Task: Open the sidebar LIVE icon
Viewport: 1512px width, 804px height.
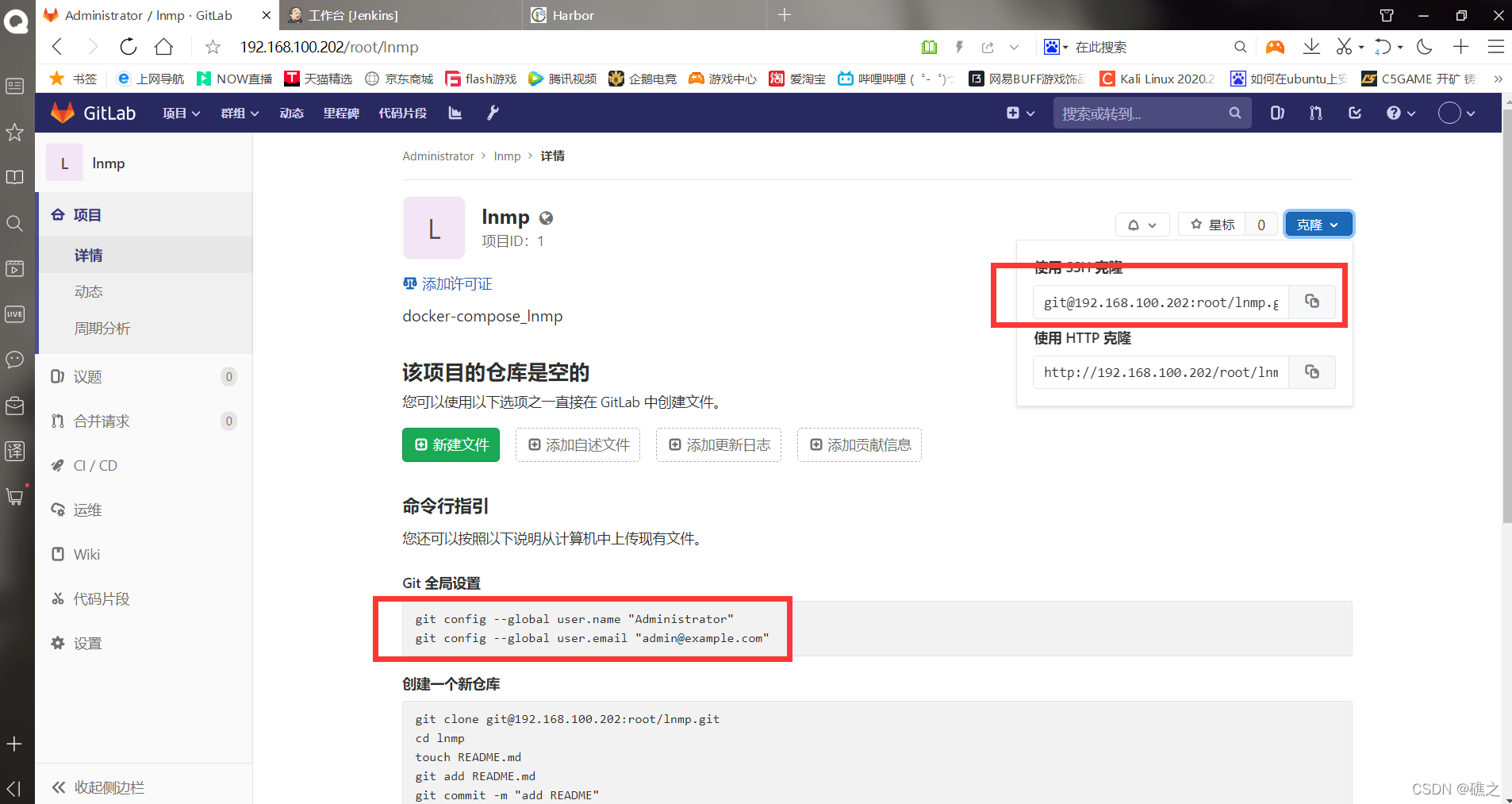Action: click(x=14, y=314)
